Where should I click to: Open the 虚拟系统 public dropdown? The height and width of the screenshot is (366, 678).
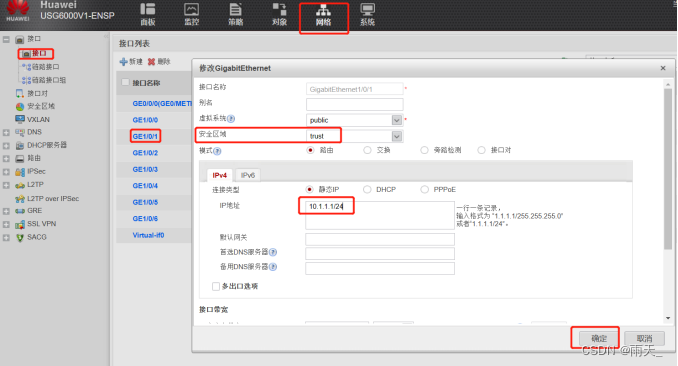[397, 120]
